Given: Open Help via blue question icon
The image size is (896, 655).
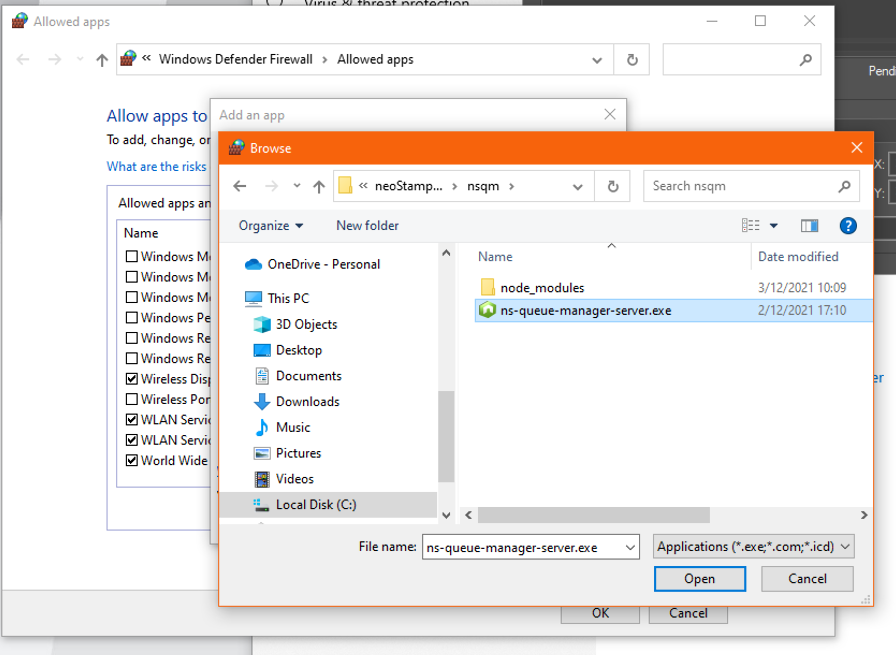Looking at the screenshot, I should point(848,226).
